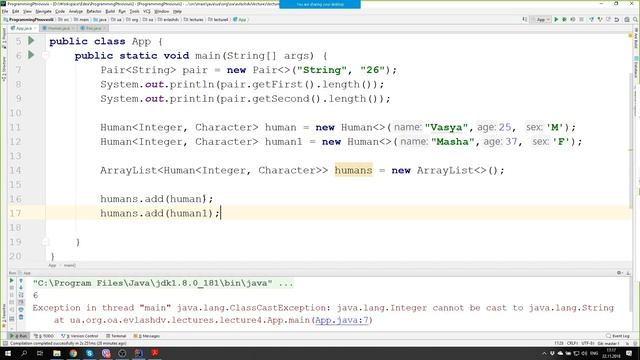
Task: Click the console output line "6"
Action: click(36, 295)
